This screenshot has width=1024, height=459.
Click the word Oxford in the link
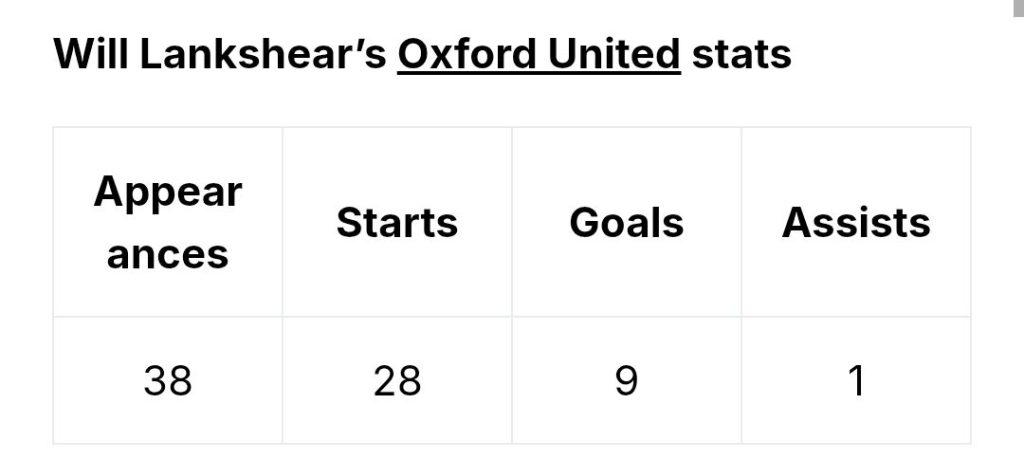[x=466, y=54]
